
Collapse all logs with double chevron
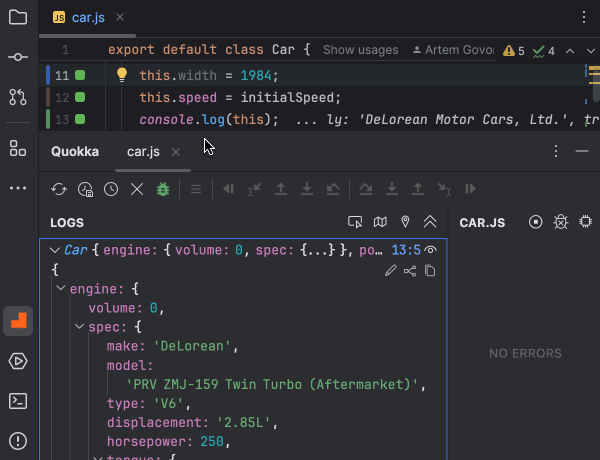(x=430, y=222)
